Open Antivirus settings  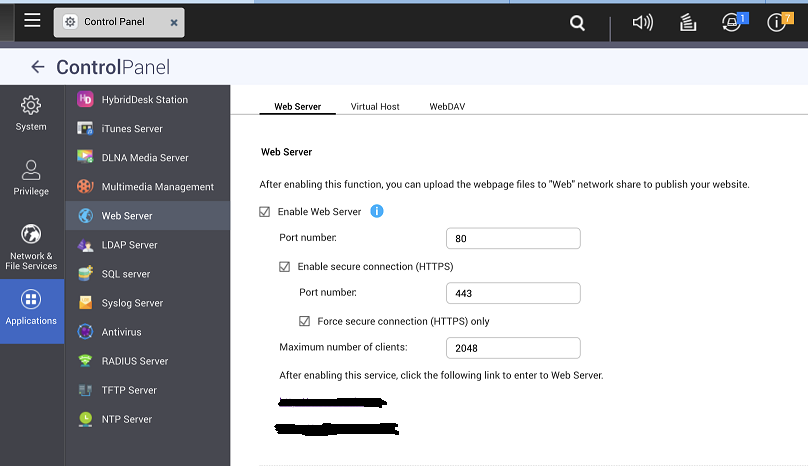coord(148,332)
